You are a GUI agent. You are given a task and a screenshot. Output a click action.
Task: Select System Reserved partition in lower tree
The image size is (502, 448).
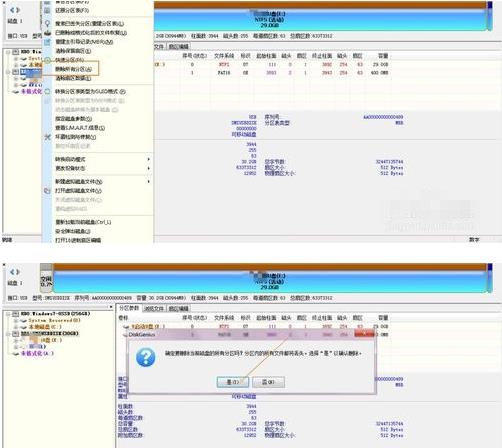[54, 320]
